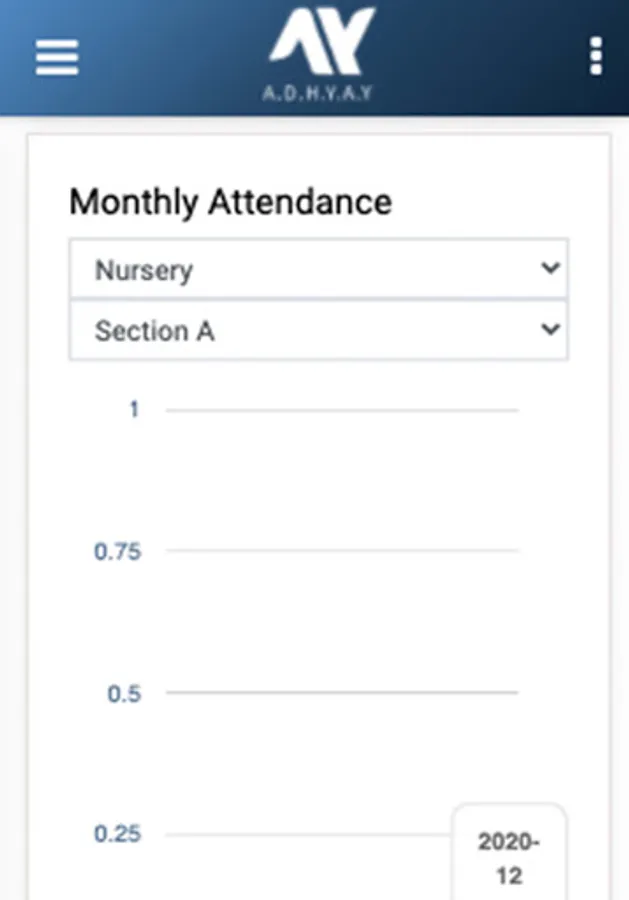The width and height of the screenshot is (629, 900).
Task: Click the 0.5 horizontal gridline
Action: [342, 692]
